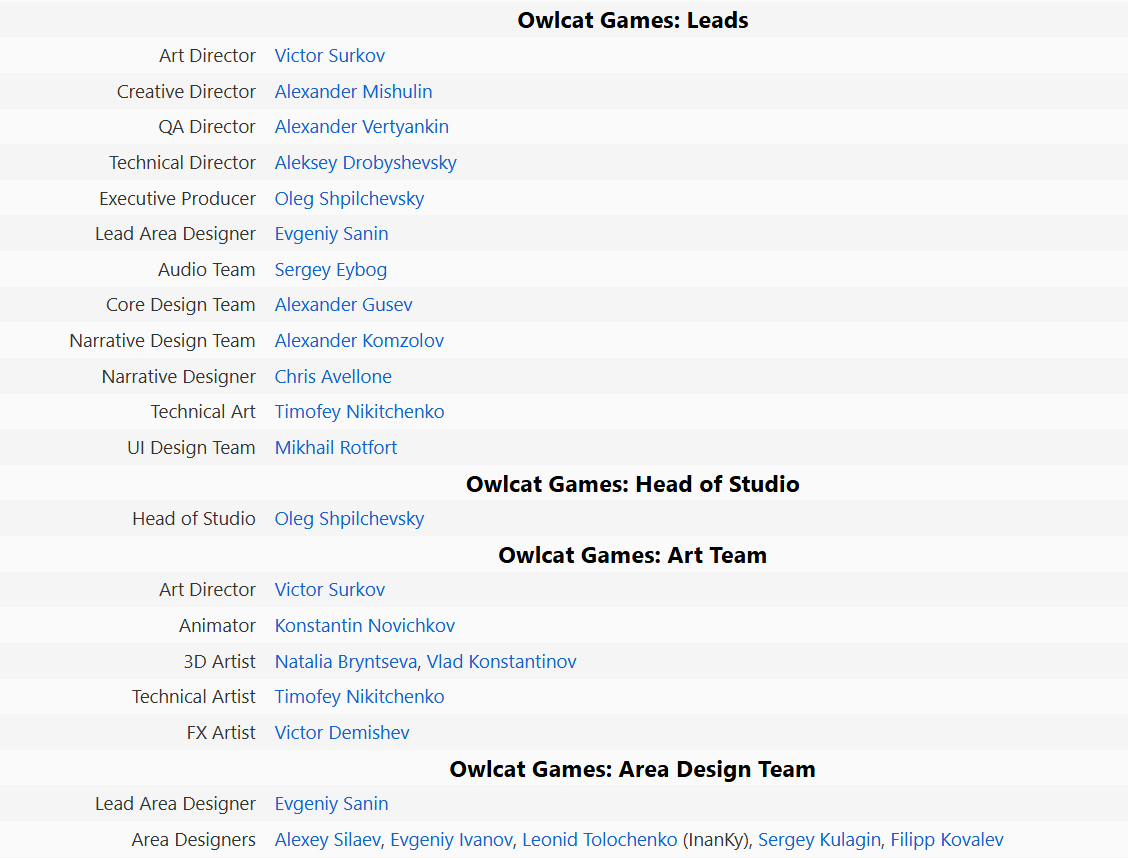Follow the Konstantin Novichkov link

tap(365, 626)
